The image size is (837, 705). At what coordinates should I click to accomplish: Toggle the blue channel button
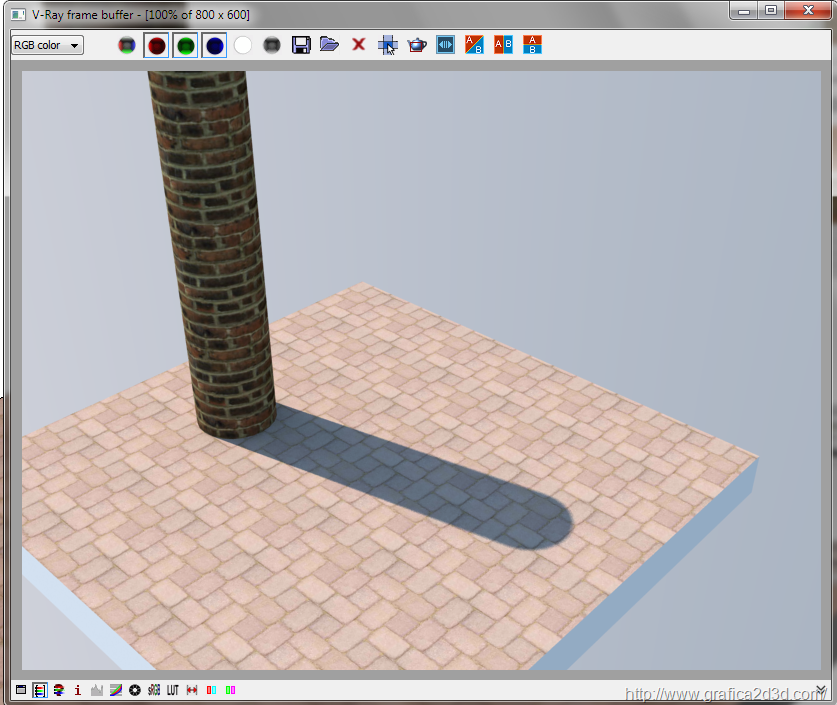click(x=214, y=45)
